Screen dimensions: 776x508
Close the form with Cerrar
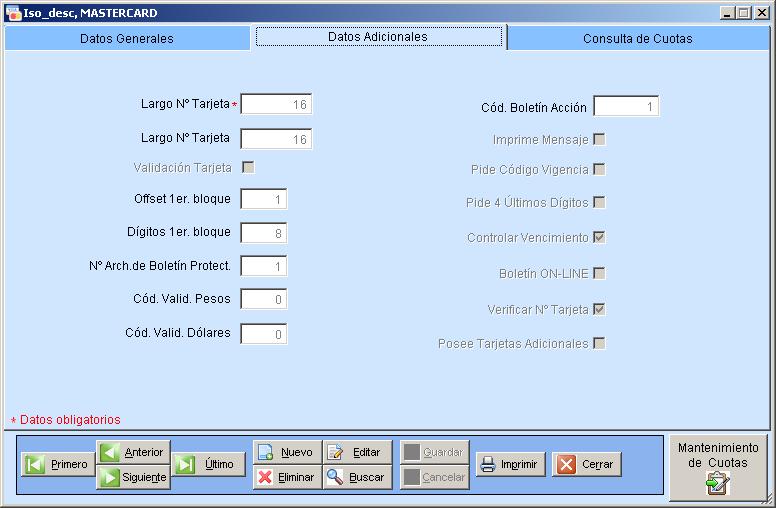(587, 464)
